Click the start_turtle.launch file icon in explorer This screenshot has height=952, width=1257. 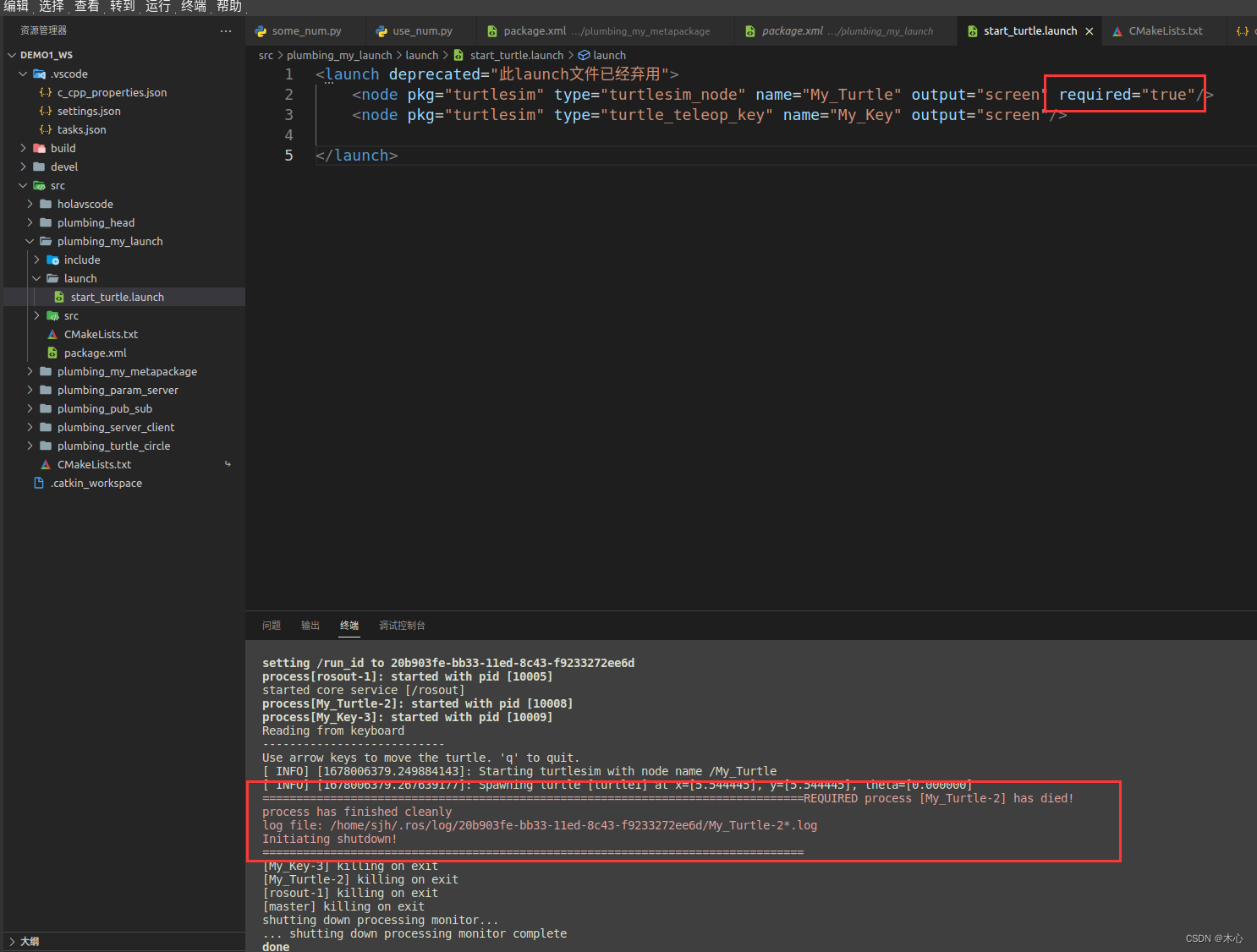tap(59, 297)
